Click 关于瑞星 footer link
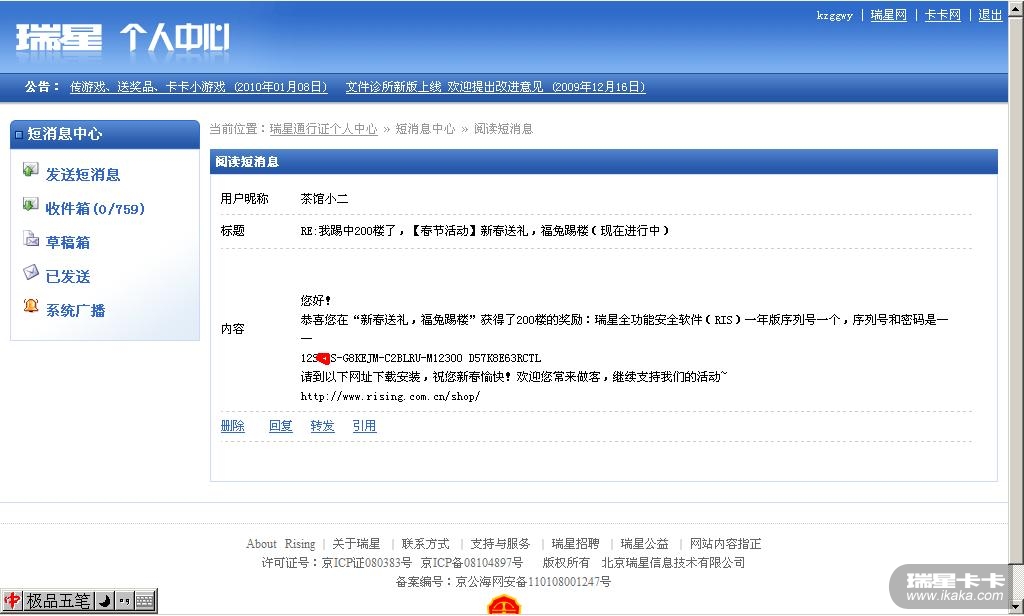The image size is (1024, 616). (356, 543)
